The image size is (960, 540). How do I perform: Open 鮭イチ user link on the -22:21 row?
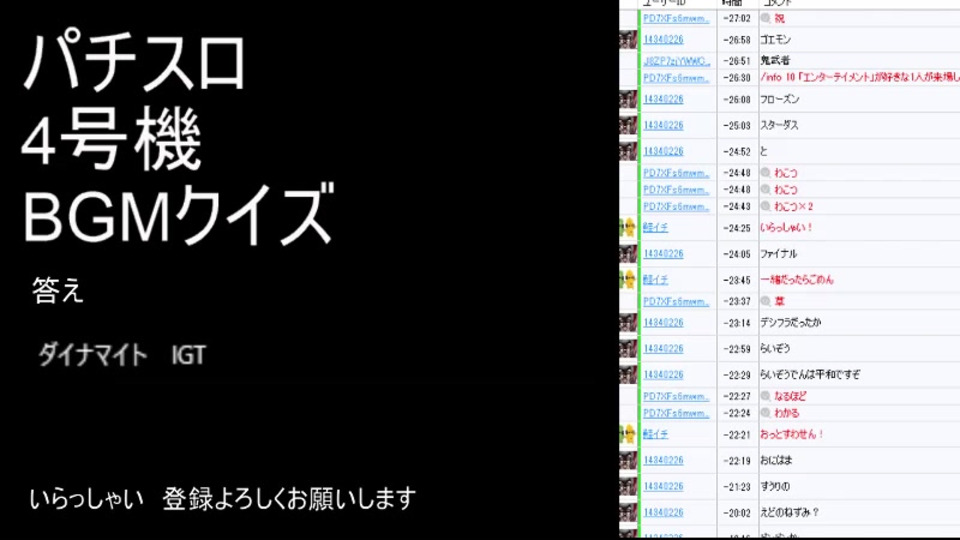(x=655, y=435)
